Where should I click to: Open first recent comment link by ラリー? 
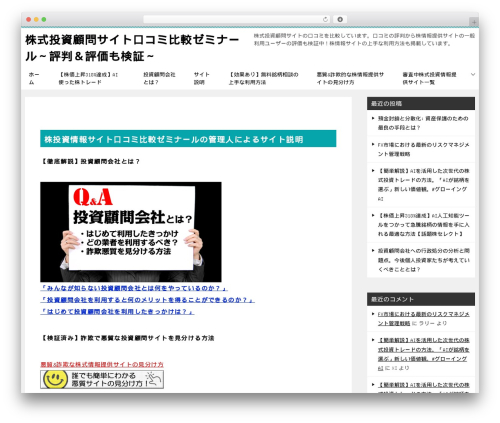(x=423, y=319)
